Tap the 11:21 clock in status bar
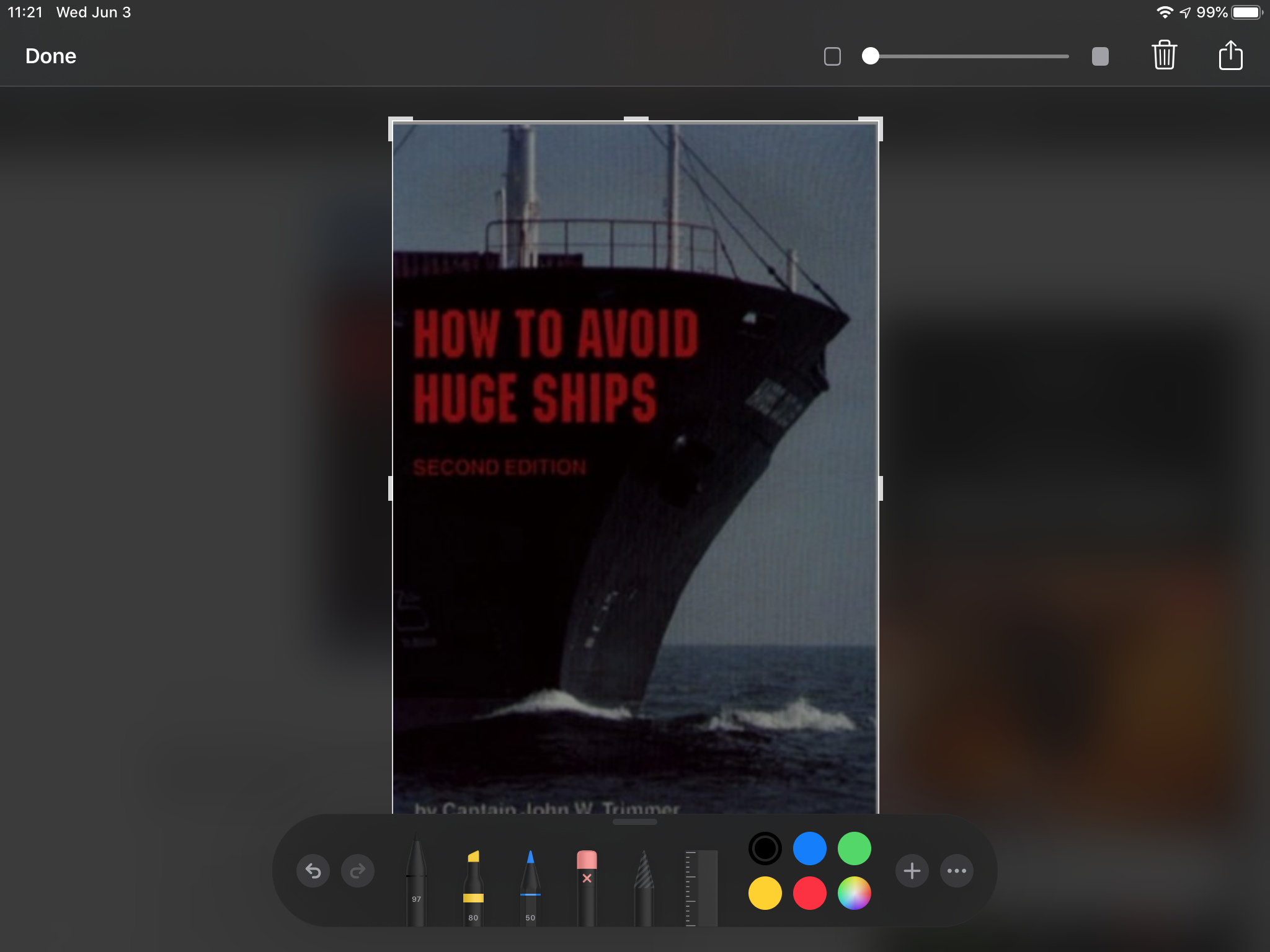The image size is (1270, 952). click(x=25, y=12)
